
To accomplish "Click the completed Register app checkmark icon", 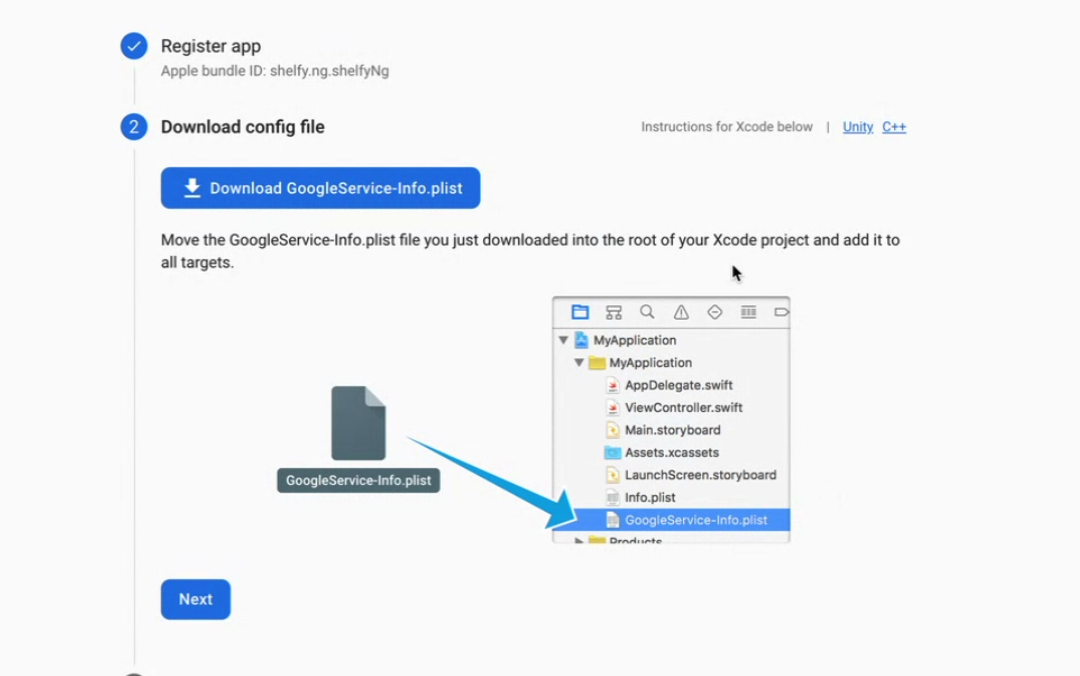I will point(134,46).
